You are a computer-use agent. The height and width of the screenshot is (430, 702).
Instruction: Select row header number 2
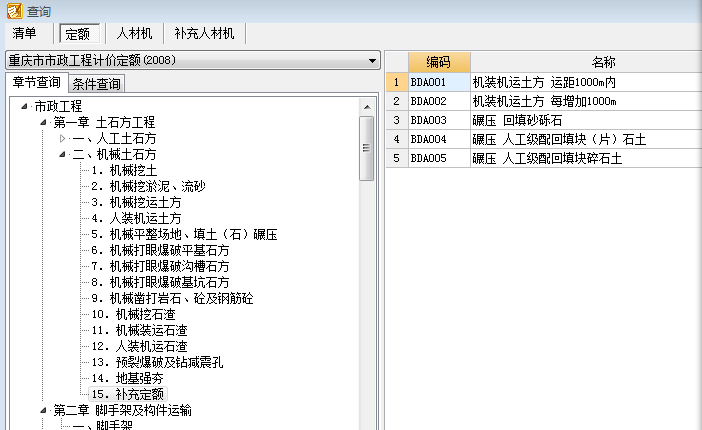[397, 101]
